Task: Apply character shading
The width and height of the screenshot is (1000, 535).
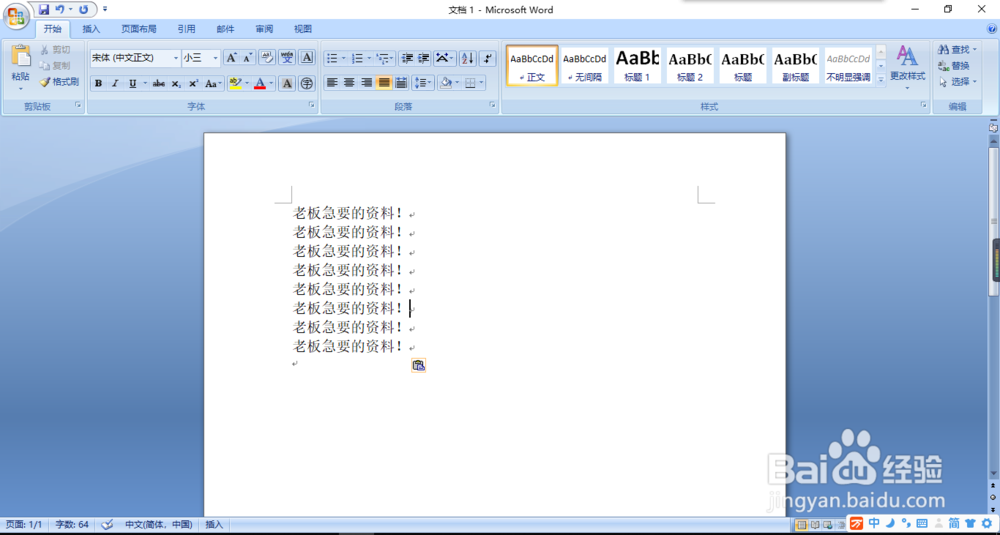Action: 287,84
